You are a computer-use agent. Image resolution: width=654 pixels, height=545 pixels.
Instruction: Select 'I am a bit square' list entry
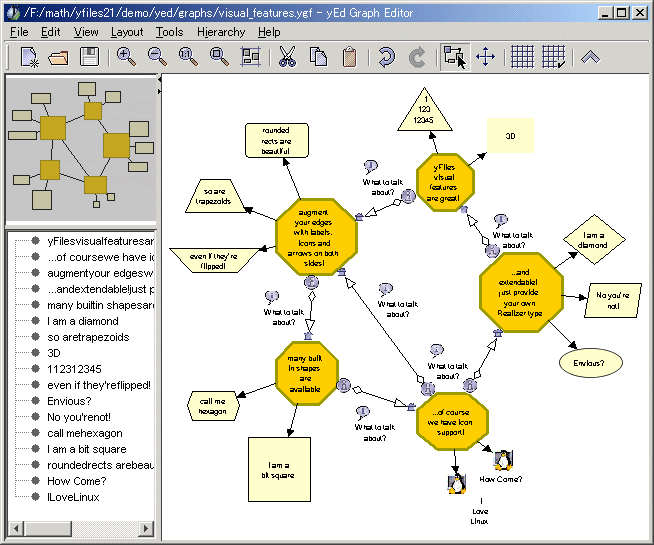point(86,449)
